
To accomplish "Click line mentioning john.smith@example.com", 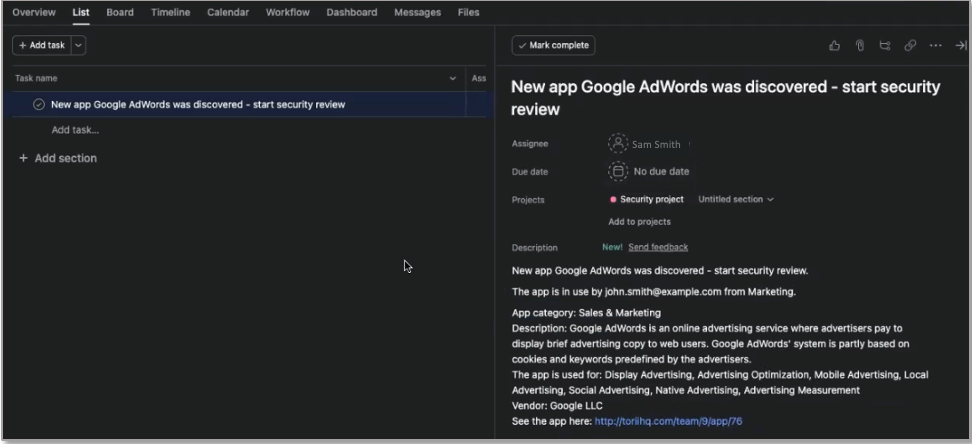I will coord(654,291).
